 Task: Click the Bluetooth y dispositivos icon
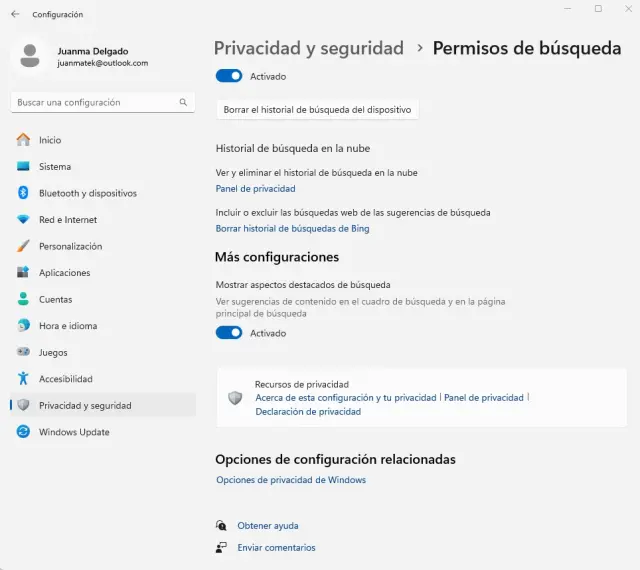click(23, 193)
